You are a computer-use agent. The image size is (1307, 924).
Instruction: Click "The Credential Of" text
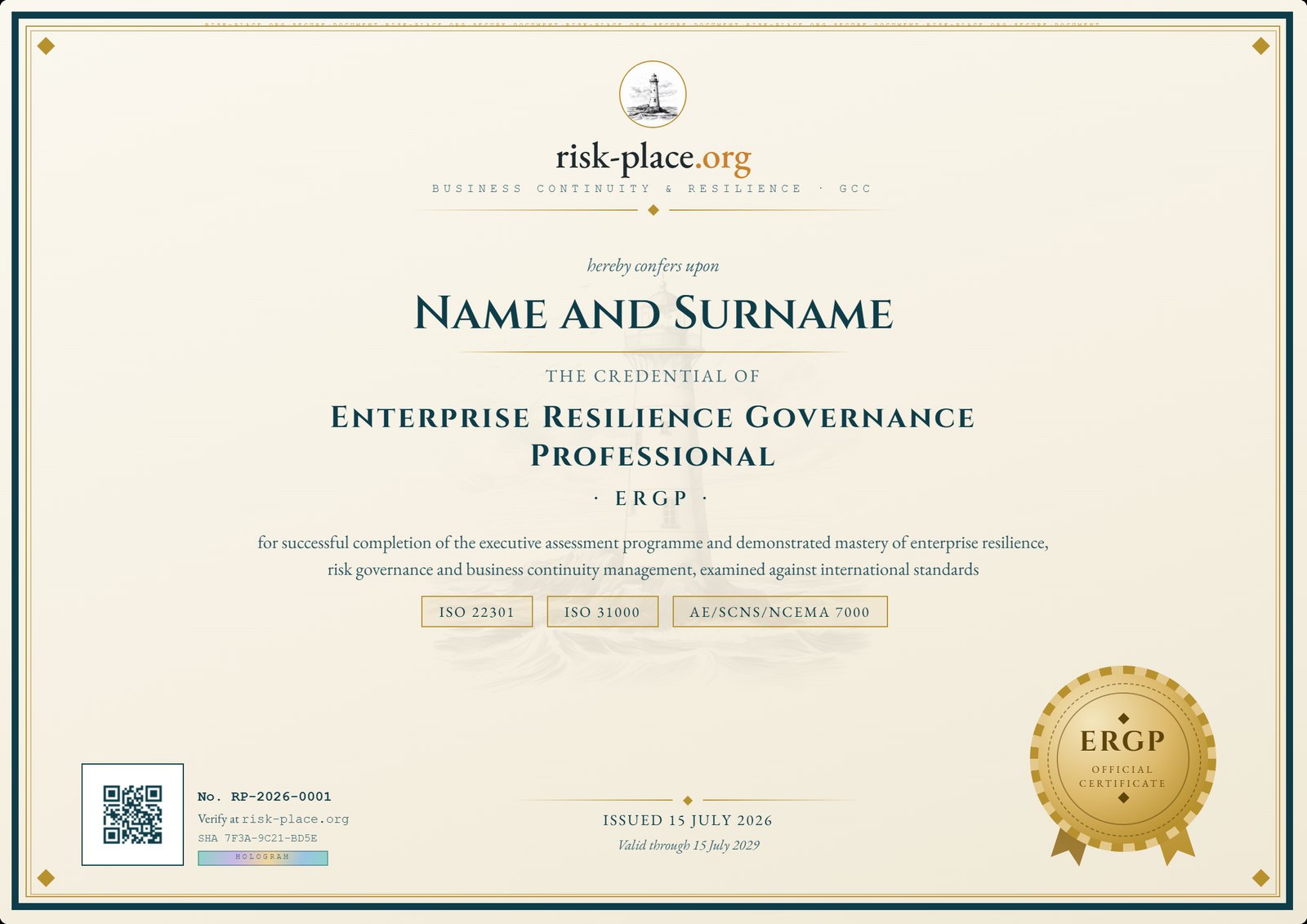pos(653,377)
